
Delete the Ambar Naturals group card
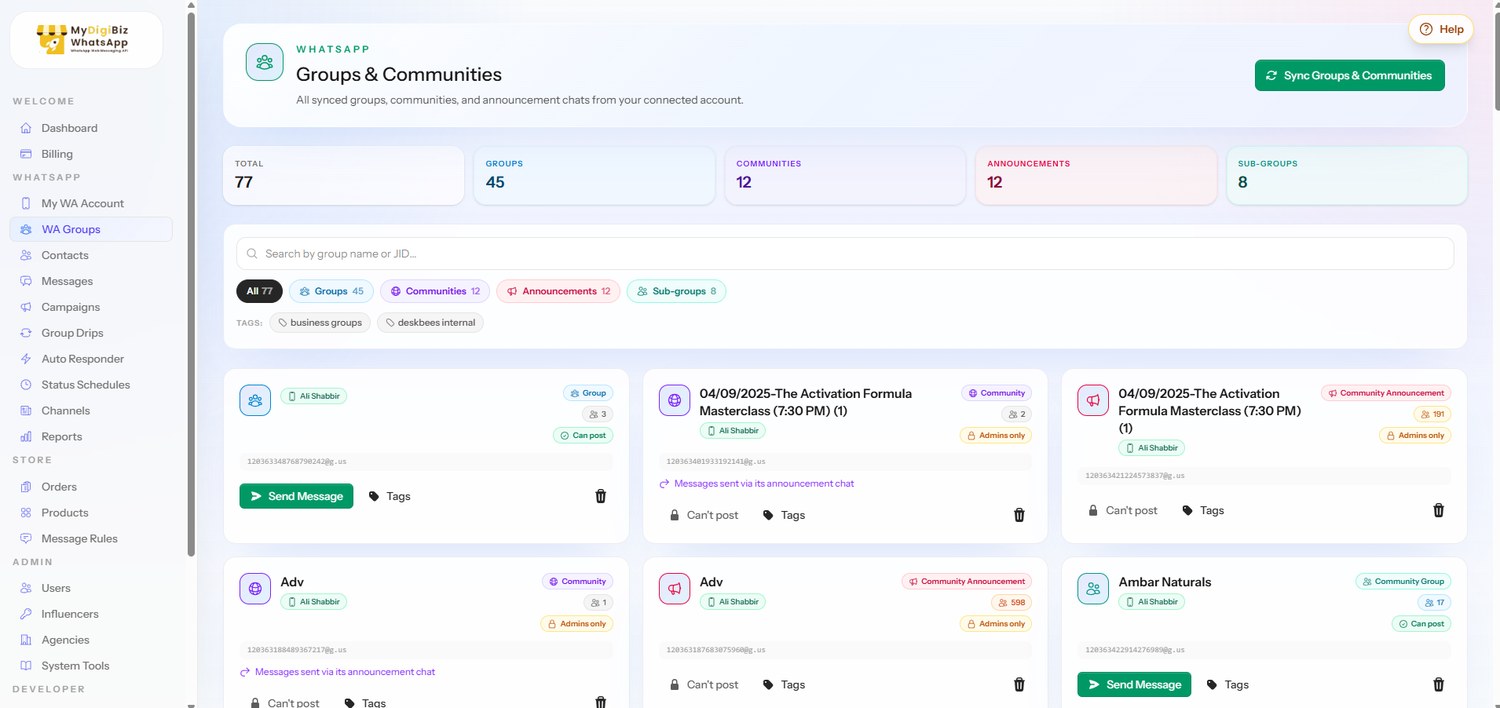point(1439,685)
